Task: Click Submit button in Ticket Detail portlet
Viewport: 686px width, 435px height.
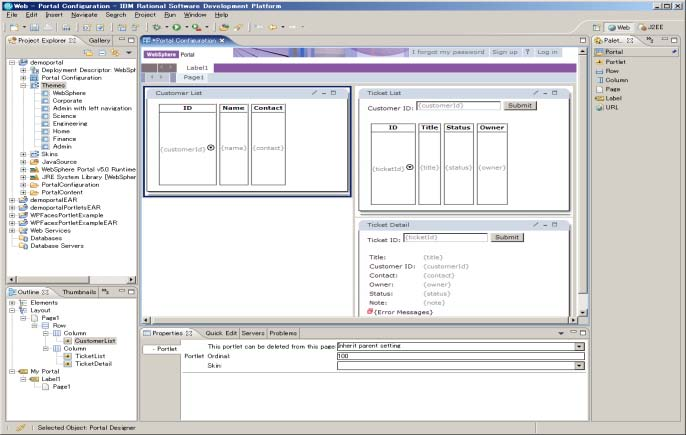Action: tap(507, 237)
